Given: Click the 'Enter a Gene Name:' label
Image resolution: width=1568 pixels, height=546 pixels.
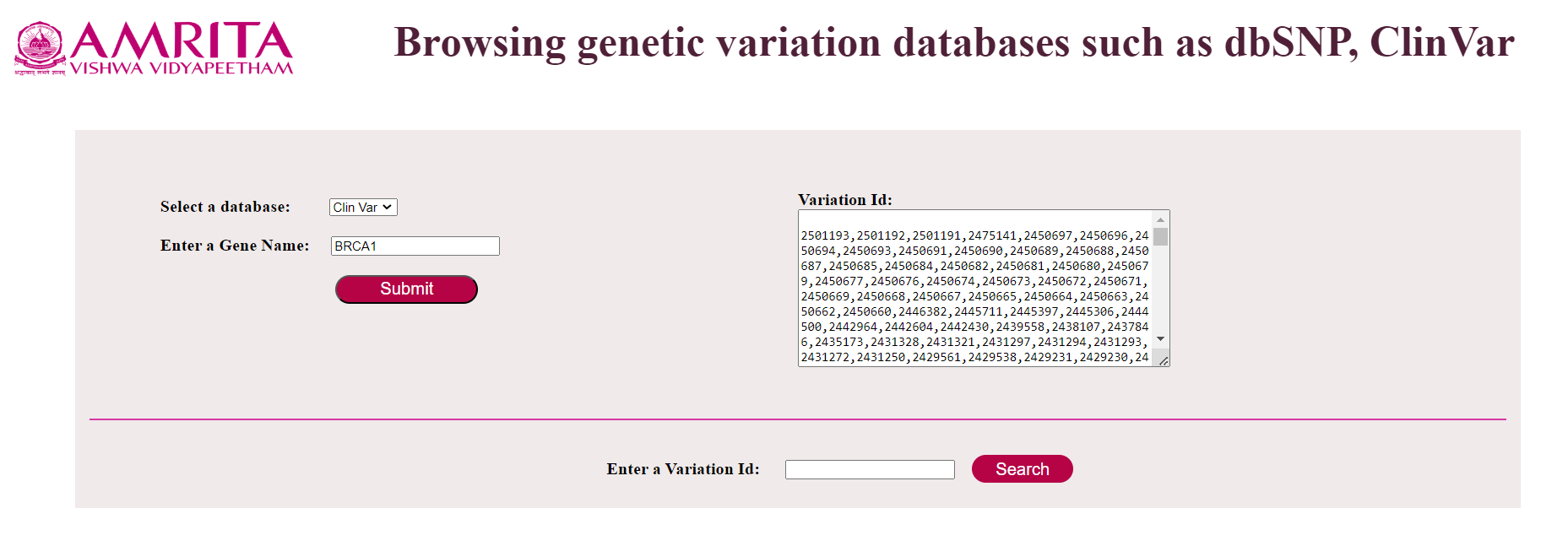Looking at the screenshot, I should point(235,246).
